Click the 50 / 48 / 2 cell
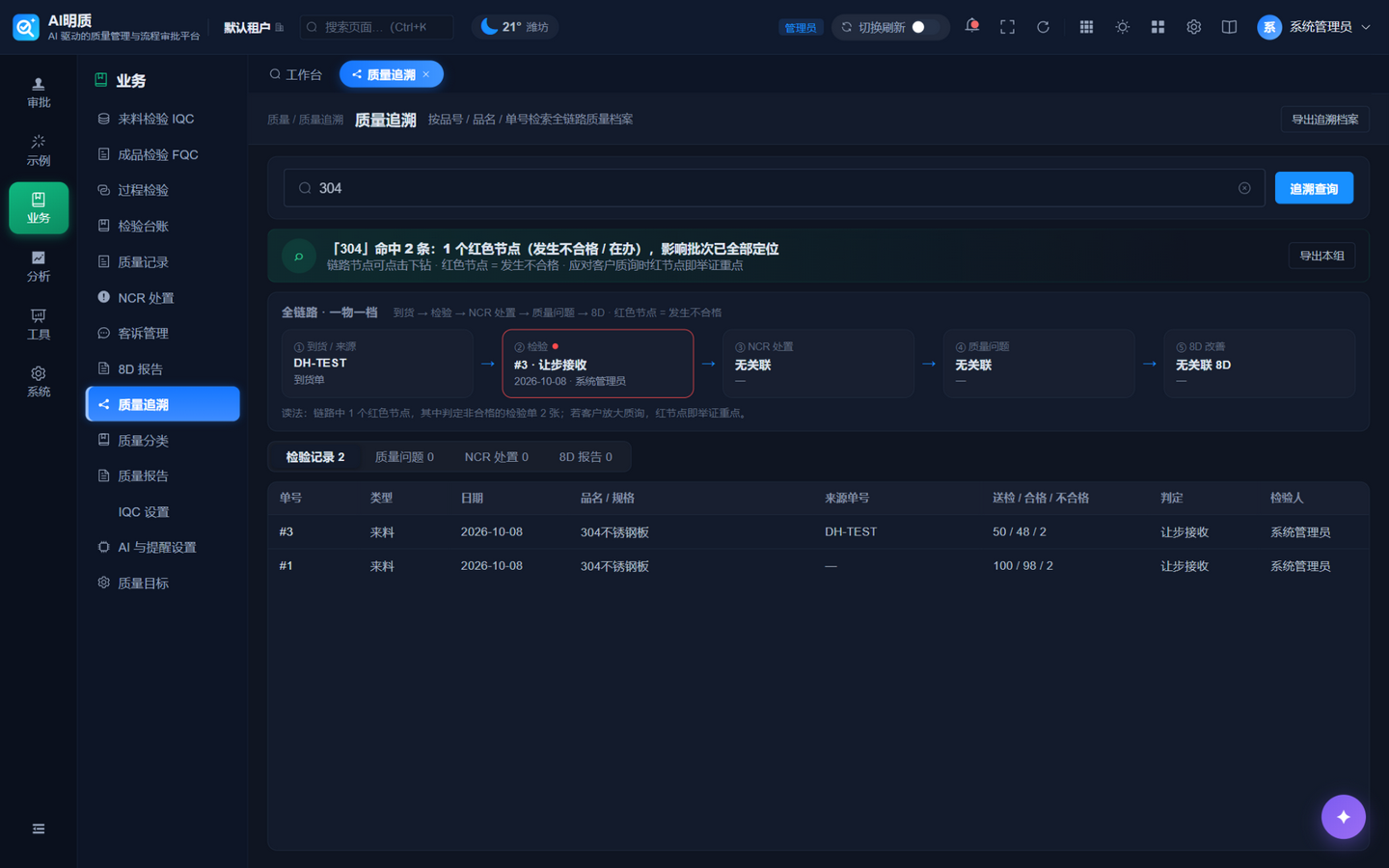The image size is (1389, 868). (1020, 531)
